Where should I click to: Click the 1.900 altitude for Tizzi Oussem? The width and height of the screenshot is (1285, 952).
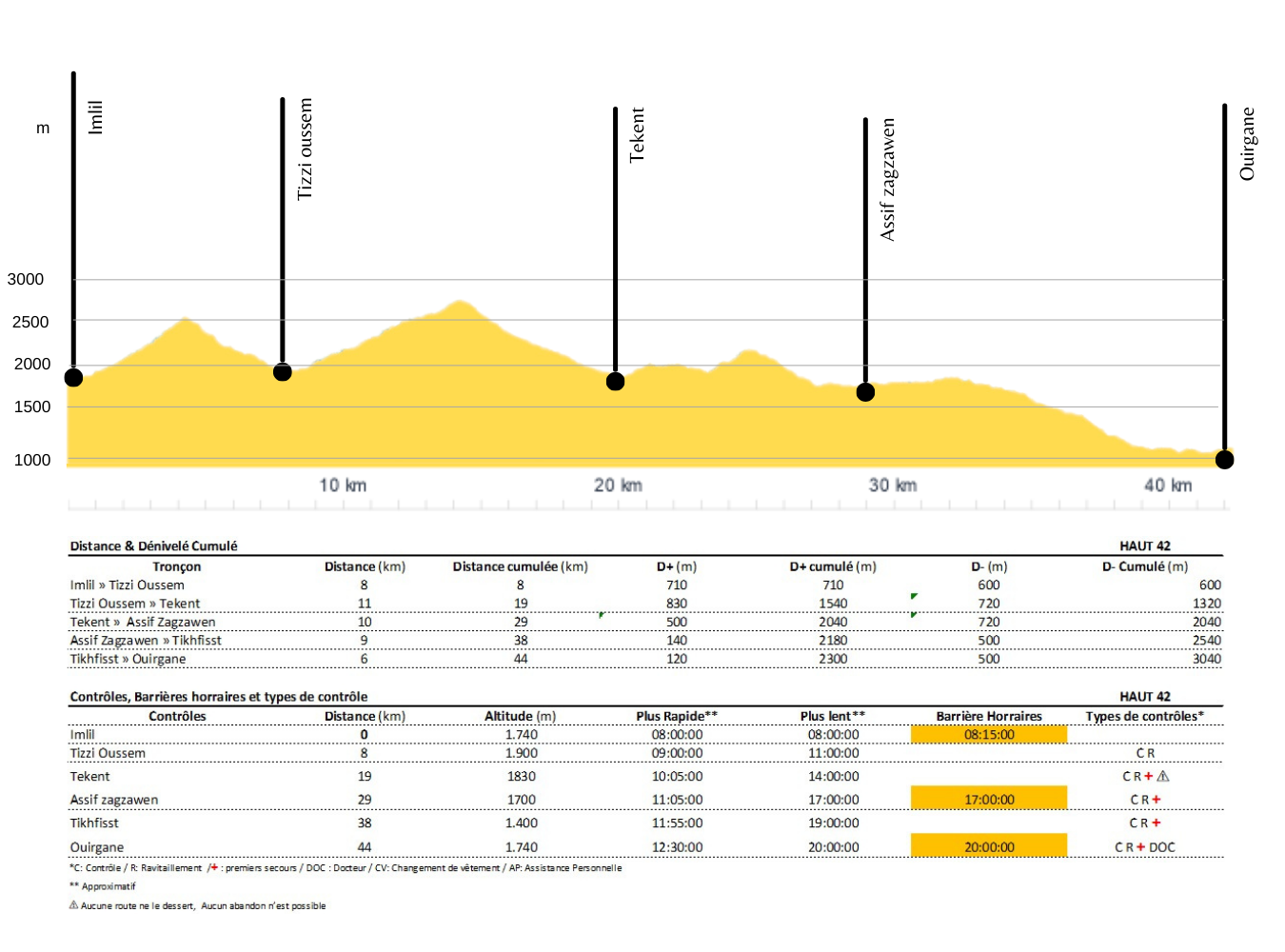point(521,753)
